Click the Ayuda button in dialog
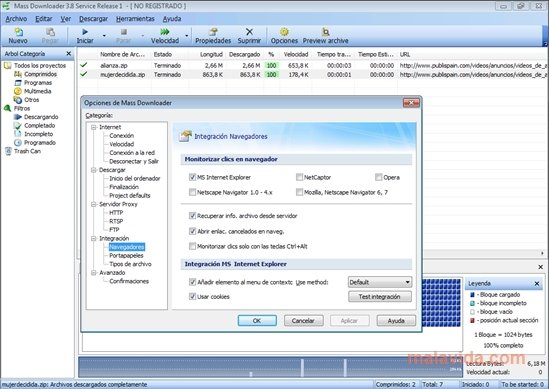 (x=396, y=321)
